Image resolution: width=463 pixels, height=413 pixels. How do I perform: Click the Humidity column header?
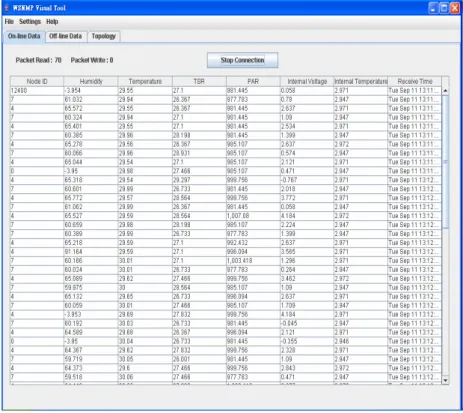(x=91, y=81)
